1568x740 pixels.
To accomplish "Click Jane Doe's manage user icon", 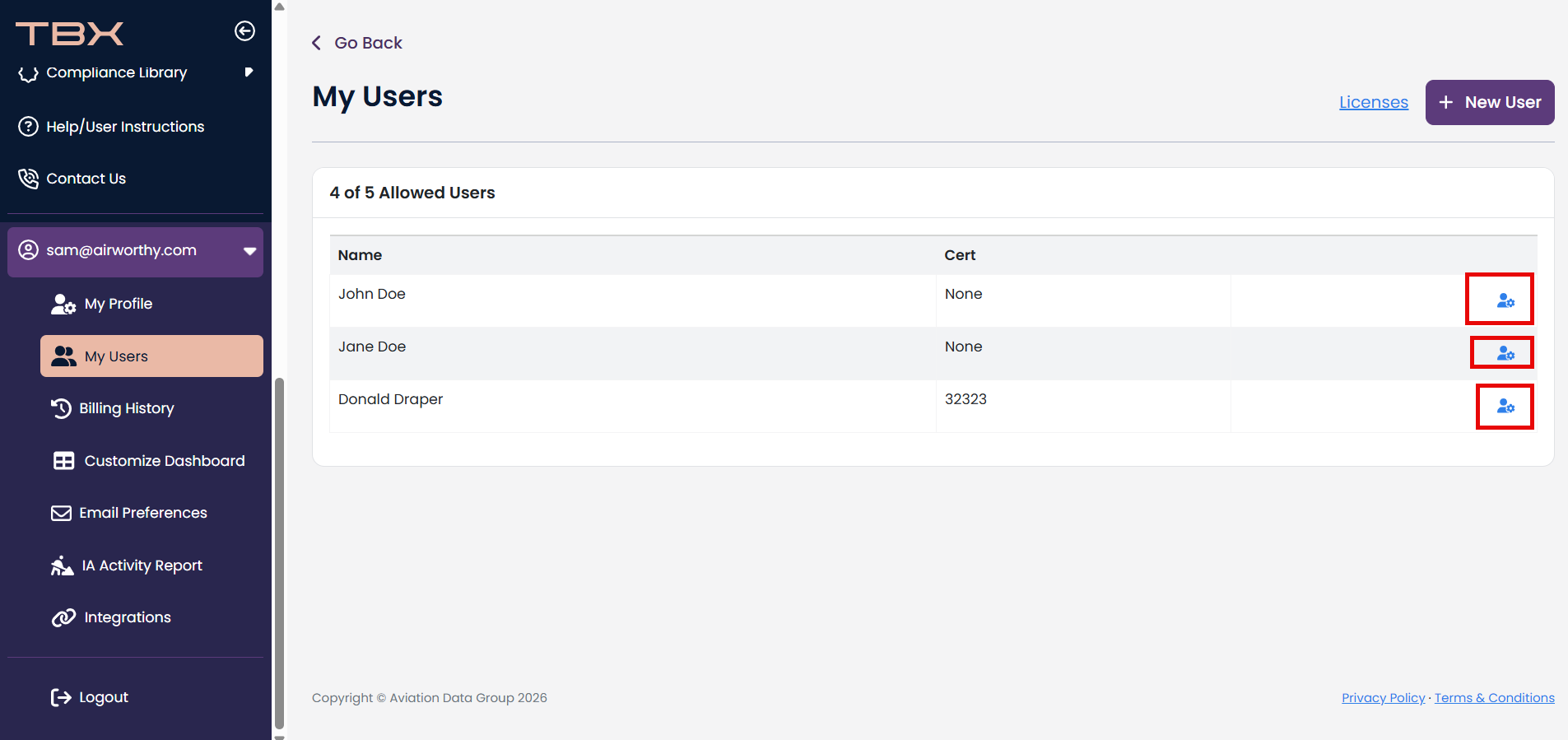I will click(1505, 353).
